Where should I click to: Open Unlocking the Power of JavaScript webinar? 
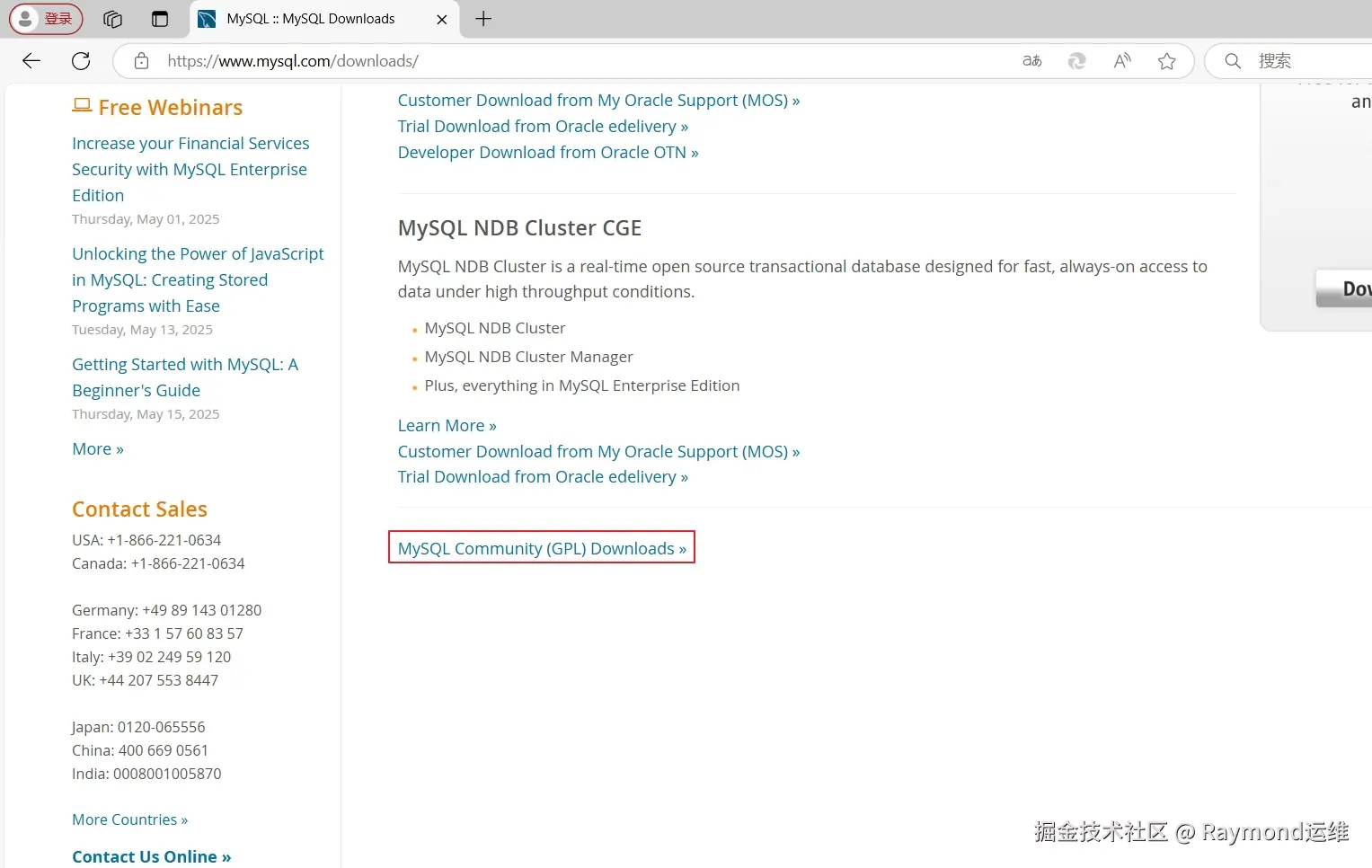(x=198, y=280)
